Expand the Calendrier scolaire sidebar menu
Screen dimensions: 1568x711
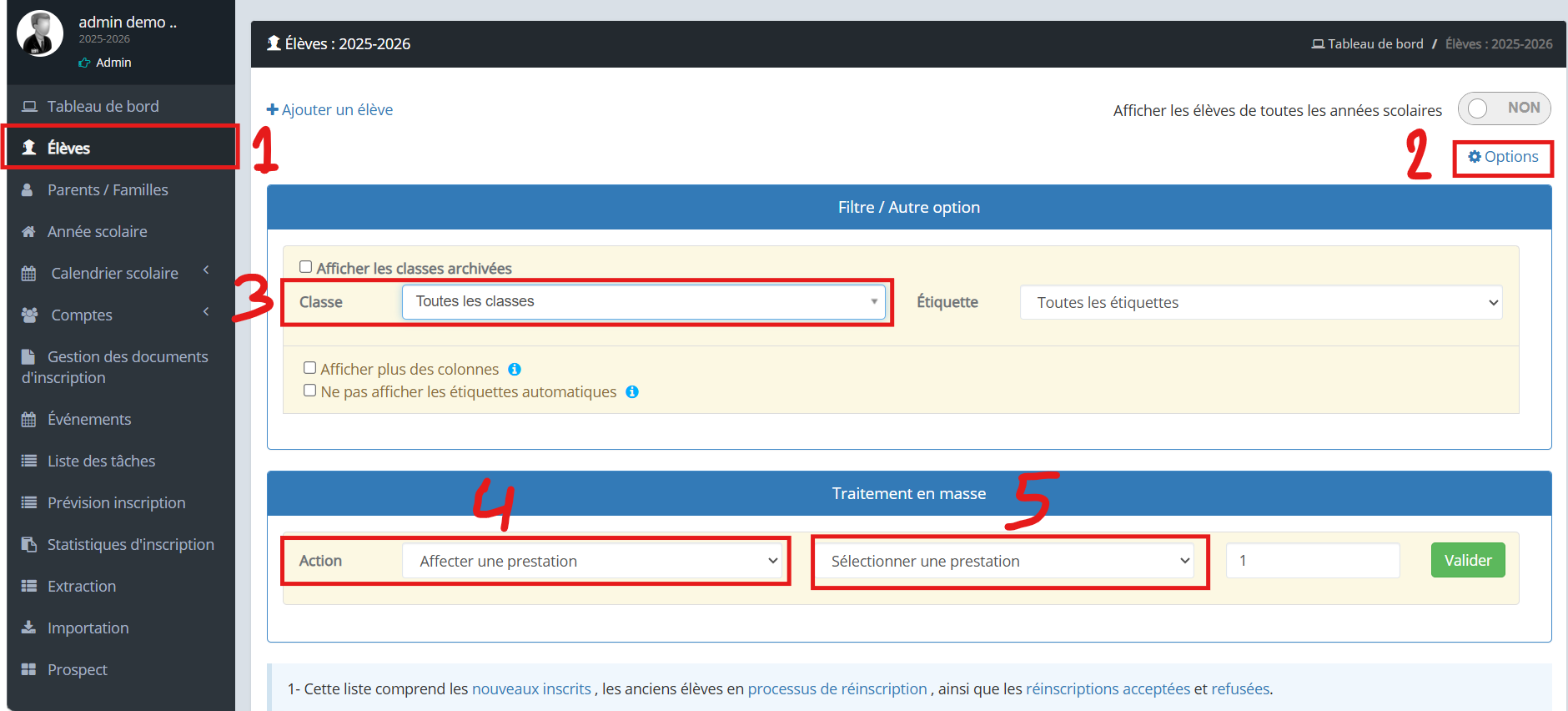click(114, 274)
